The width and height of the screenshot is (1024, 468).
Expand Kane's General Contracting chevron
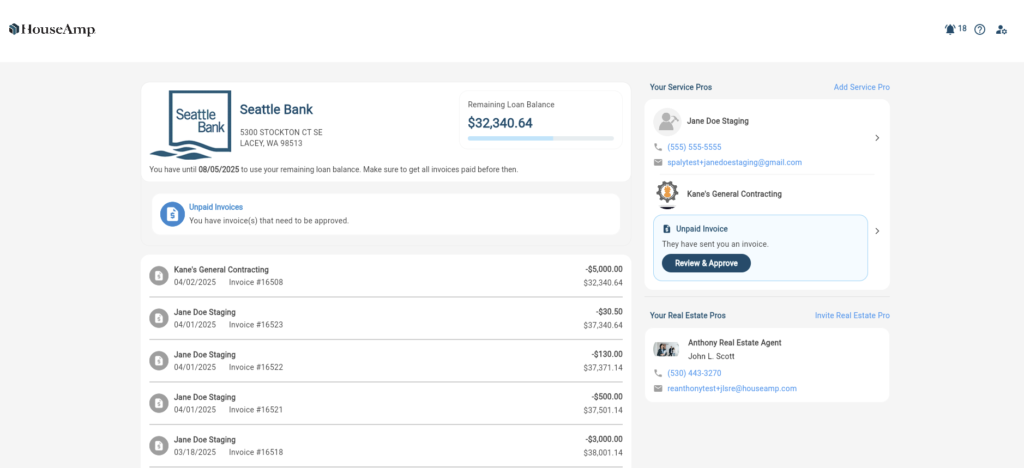click(877, 231)
